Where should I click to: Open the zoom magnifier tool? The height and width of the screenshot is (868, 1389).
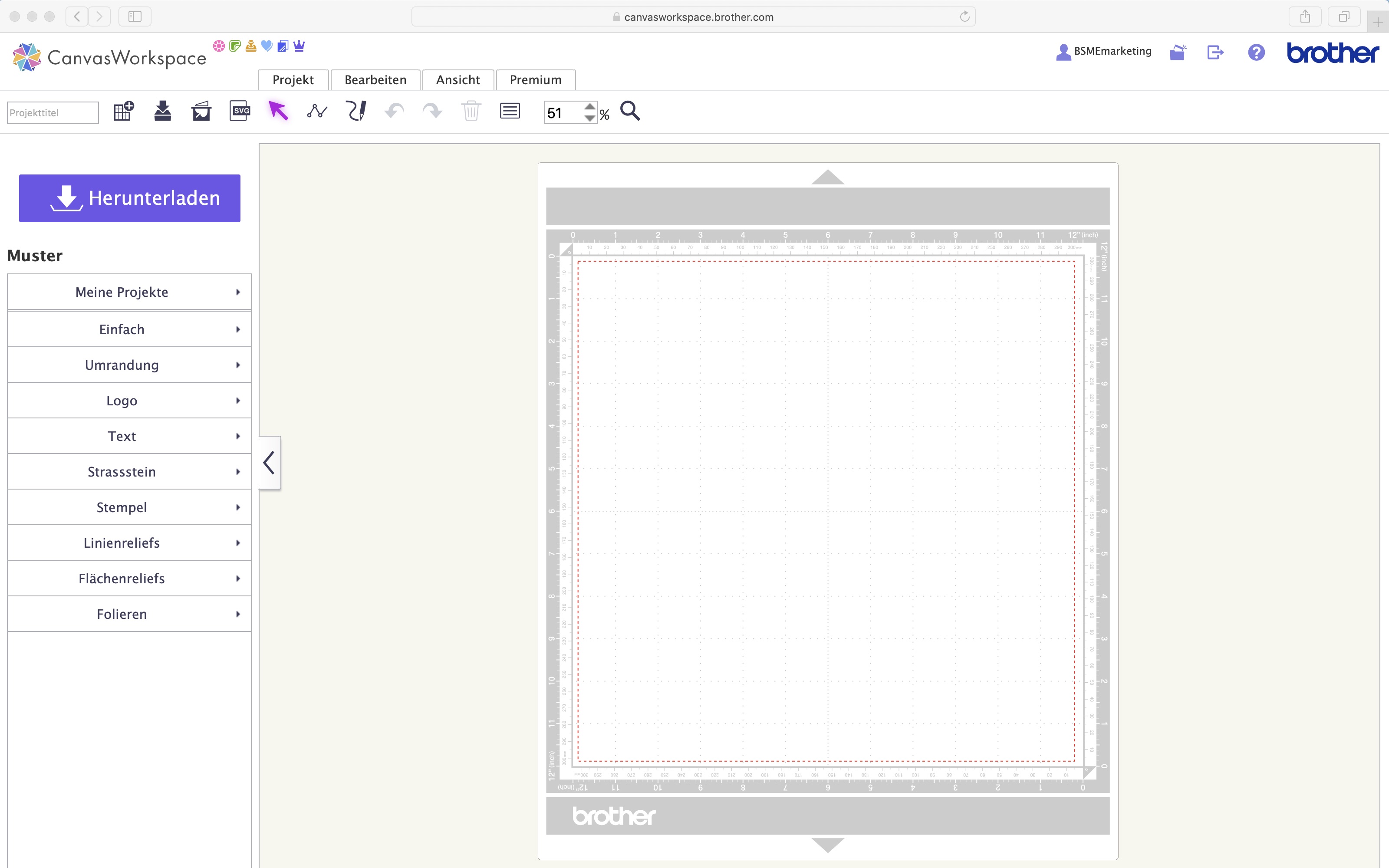[x=630, y=111]
